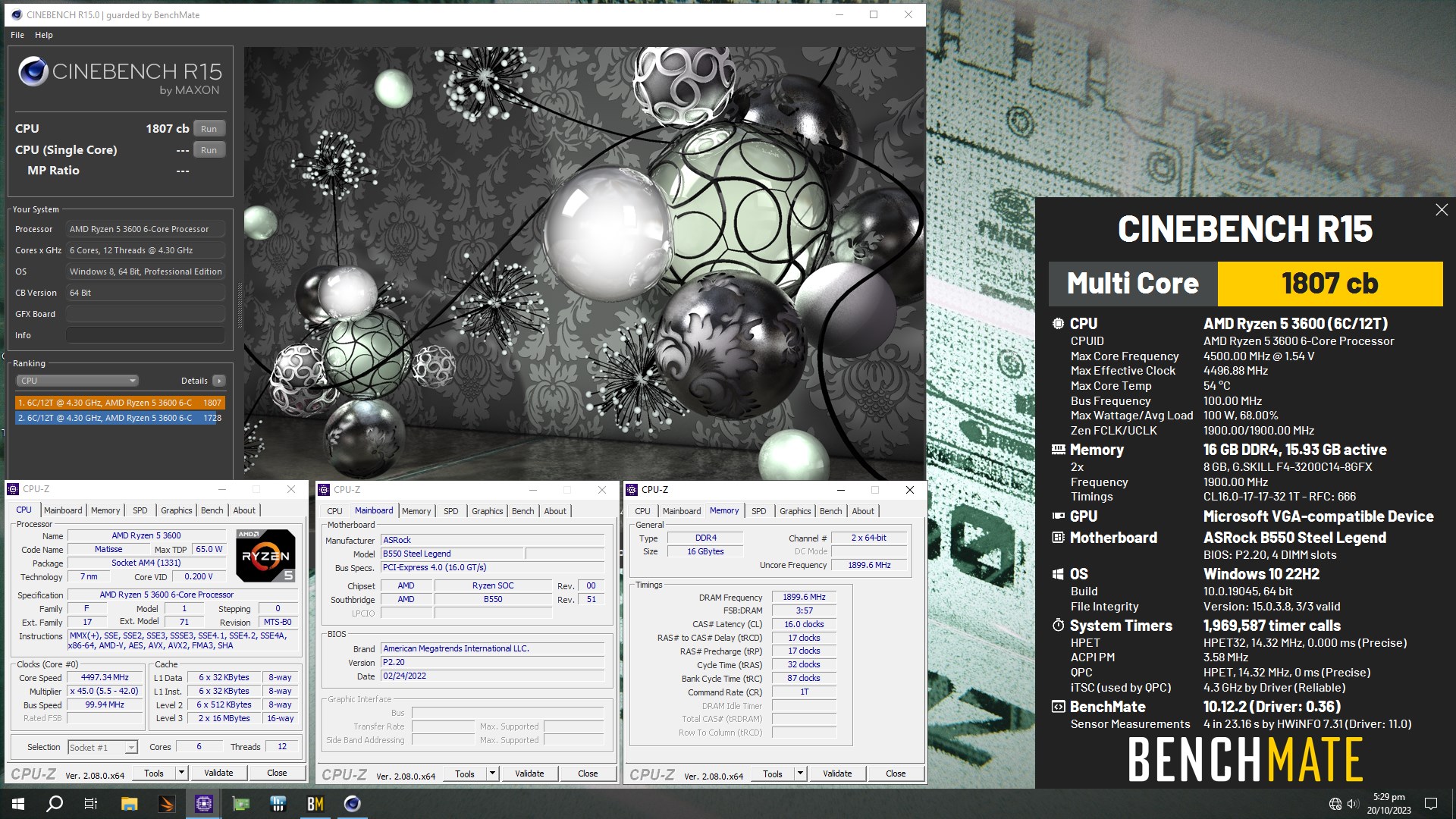Image resolution: width=1456 pixels, height=819 pixels.
Task: Click the Core Speed 4497.34 MHz value
Action: point(105,678)
